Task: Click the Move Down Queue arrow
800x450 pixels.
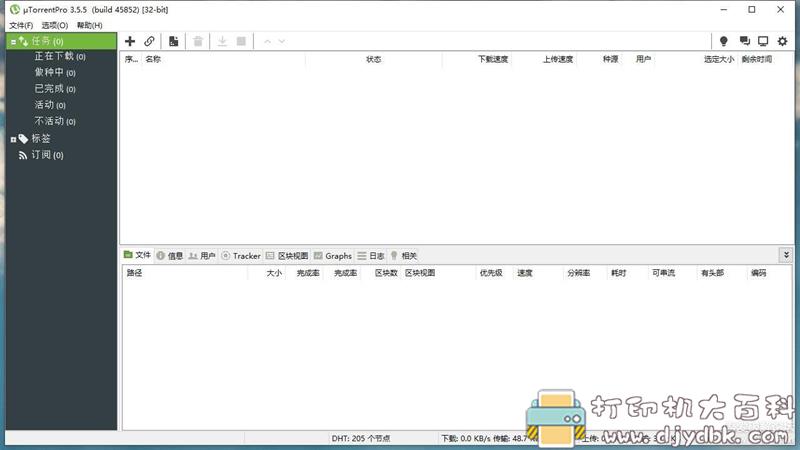Action: [x=282, y=41]
